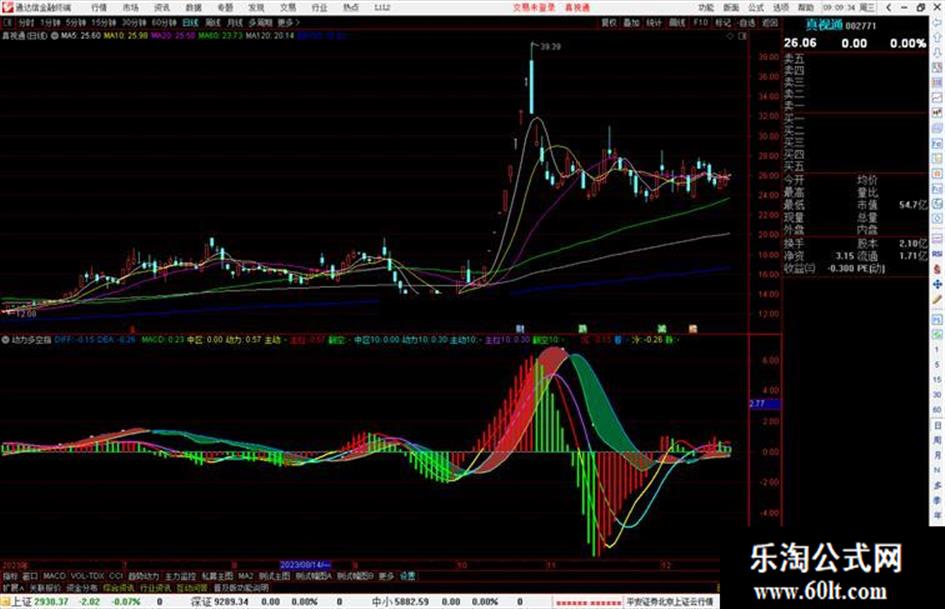Select the CCI indicator tab

click(x=116, y=576)
